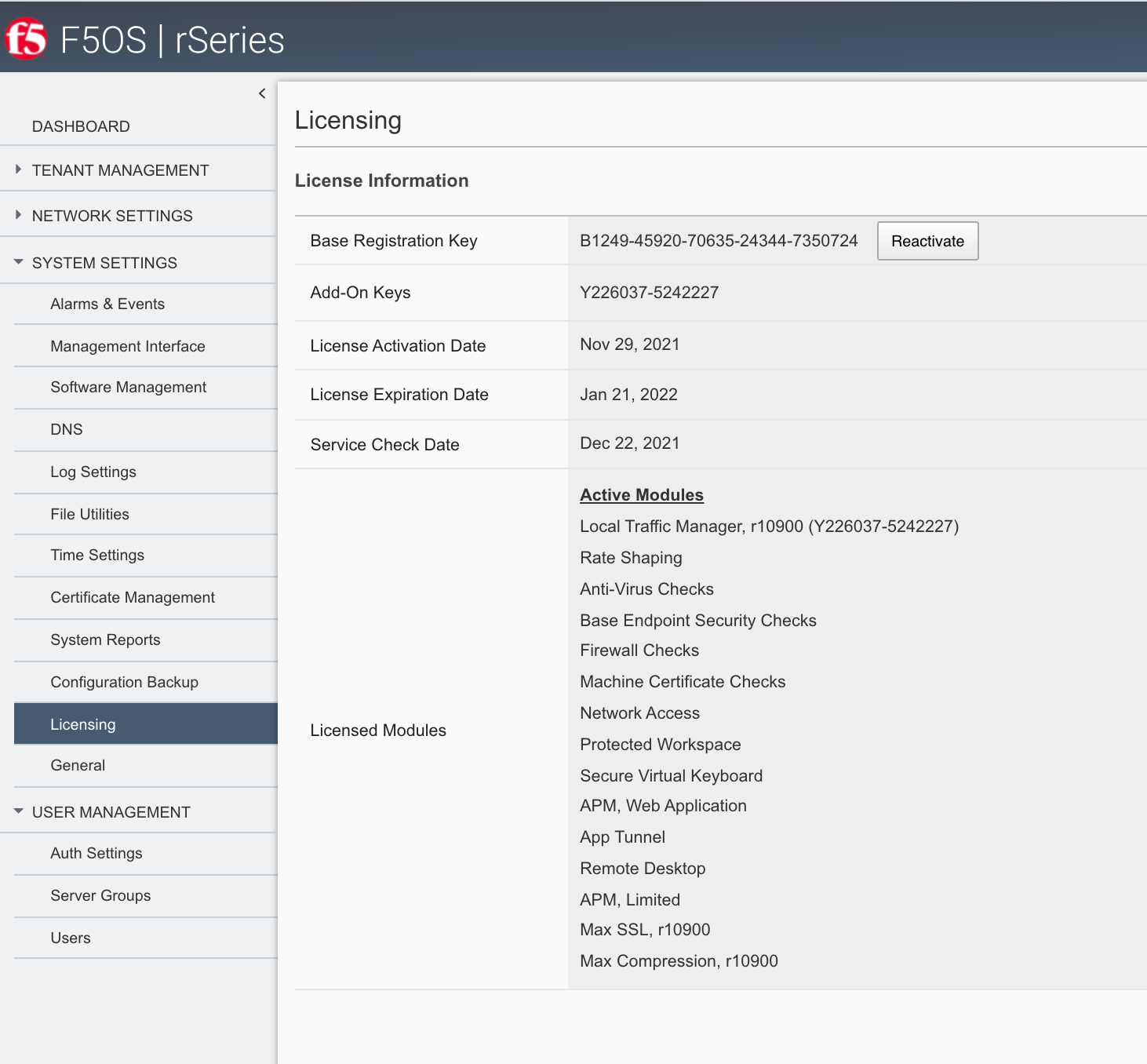1147x1064 pixels.
Task: Open File Utilities page
Action: (x=146, y=514)
